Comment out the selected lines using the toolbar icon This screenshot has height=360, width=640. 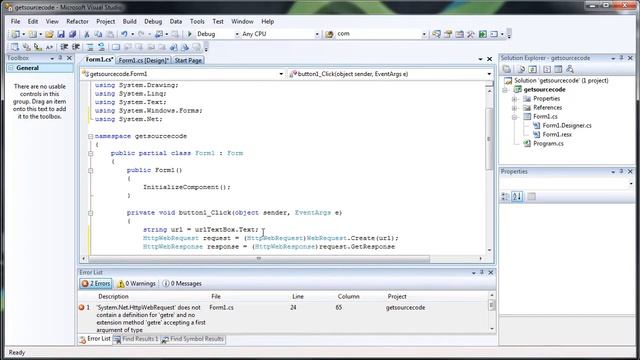[x=90, y=47]
